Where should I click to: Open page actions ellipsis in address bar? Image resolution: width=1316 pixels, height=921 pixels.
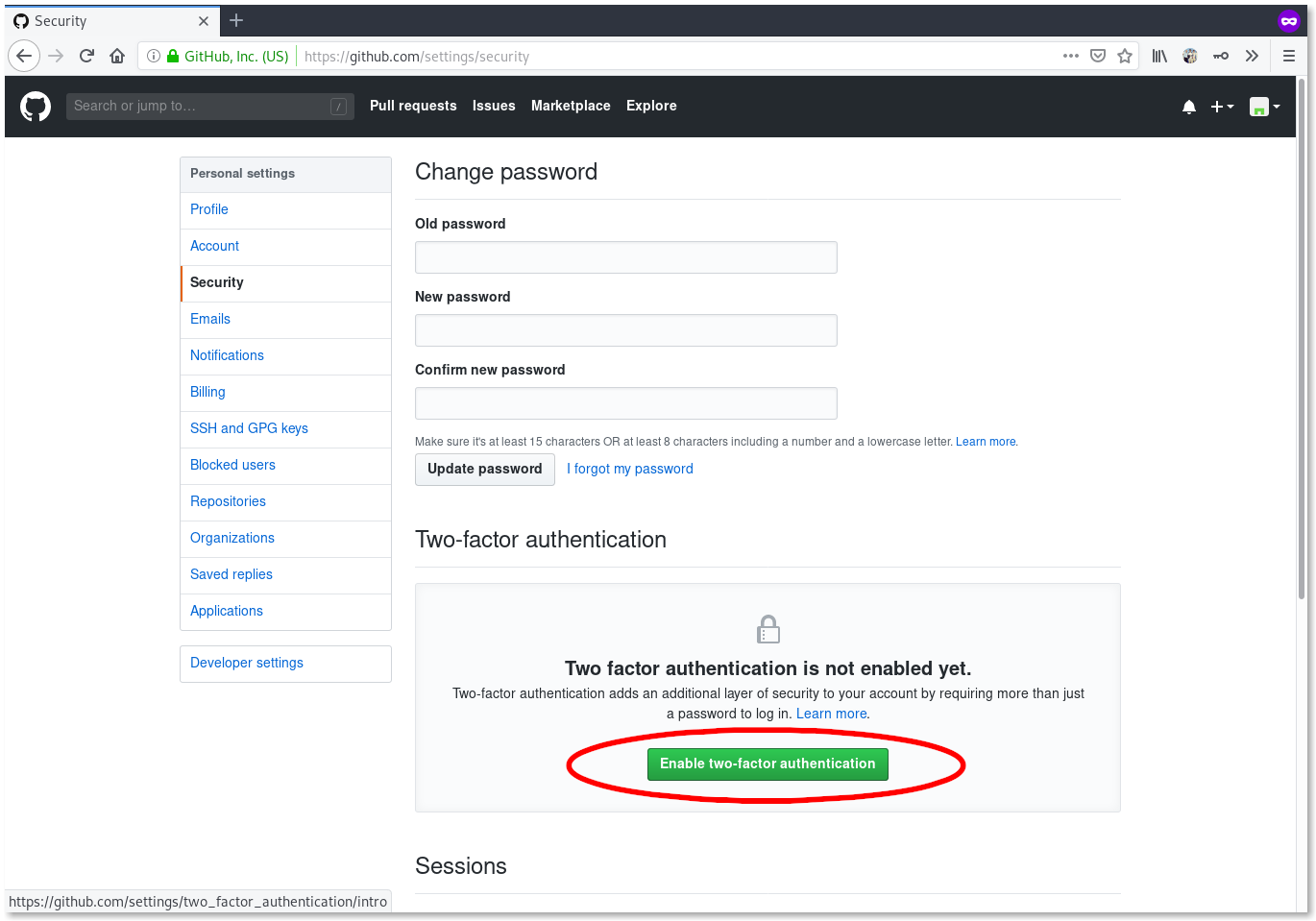pyautogui.click(x=1071, y=56)
